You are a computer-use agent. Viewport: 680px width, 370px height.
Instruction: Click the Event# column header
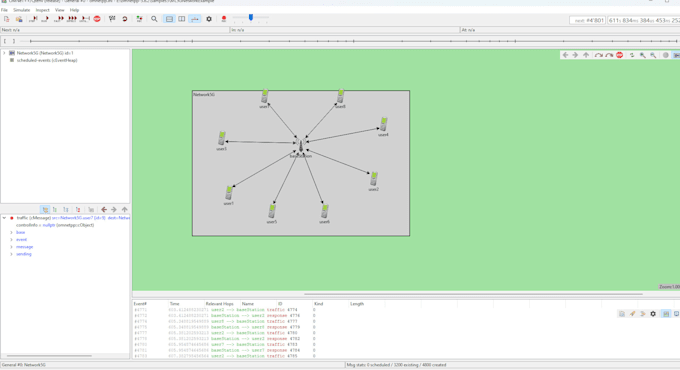coord(140,304)
